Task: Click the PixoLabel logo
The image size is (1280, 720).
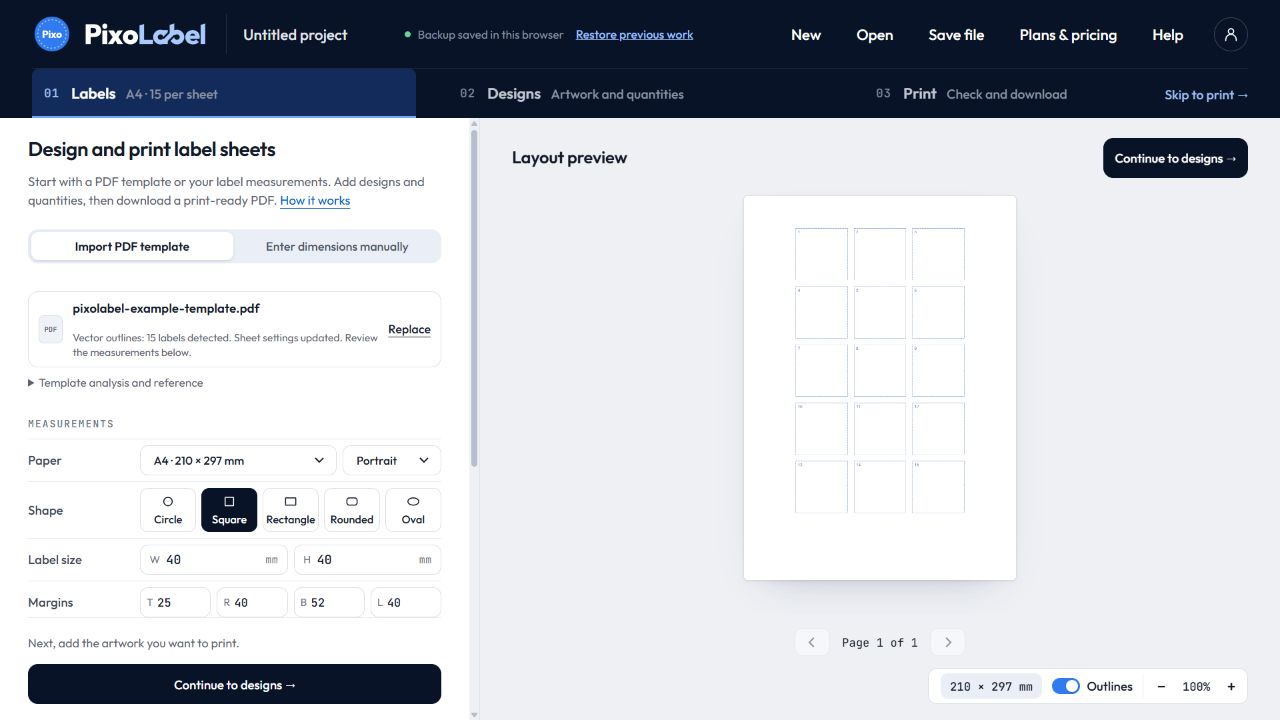Action: [x=120, y=35]
